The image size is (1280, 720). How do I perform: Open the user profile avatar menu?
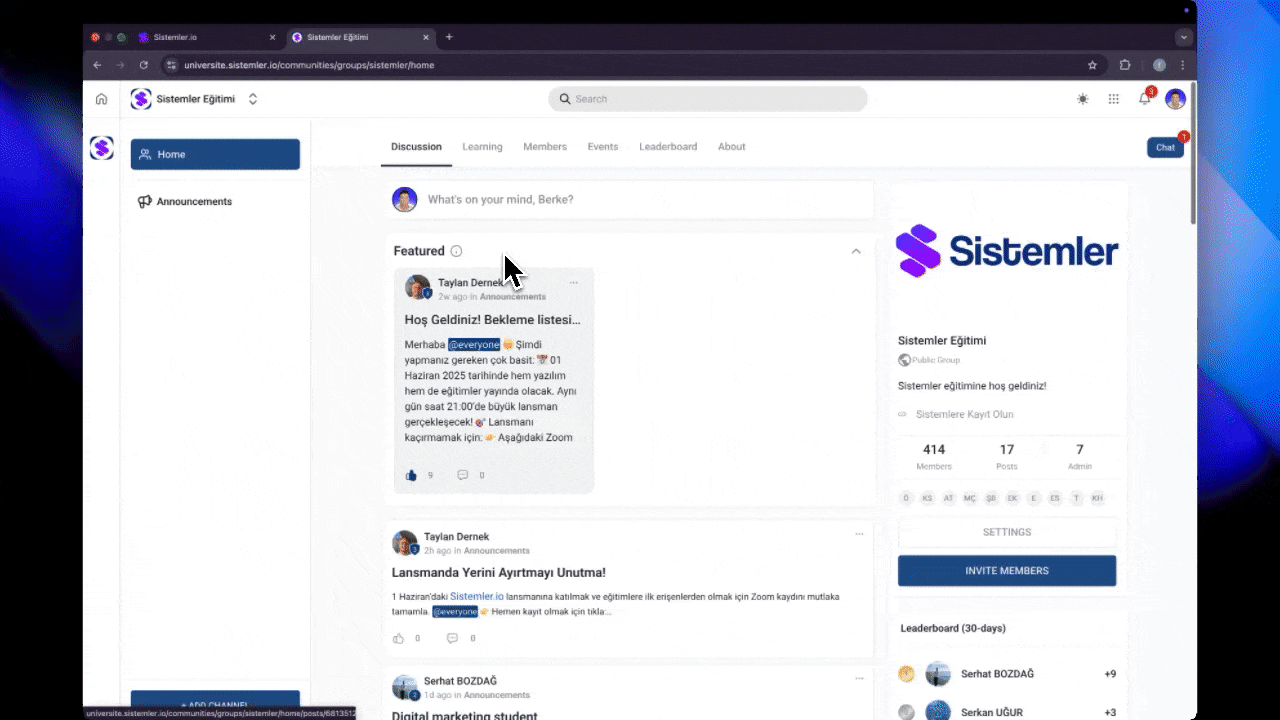(x=1175, y=99)
